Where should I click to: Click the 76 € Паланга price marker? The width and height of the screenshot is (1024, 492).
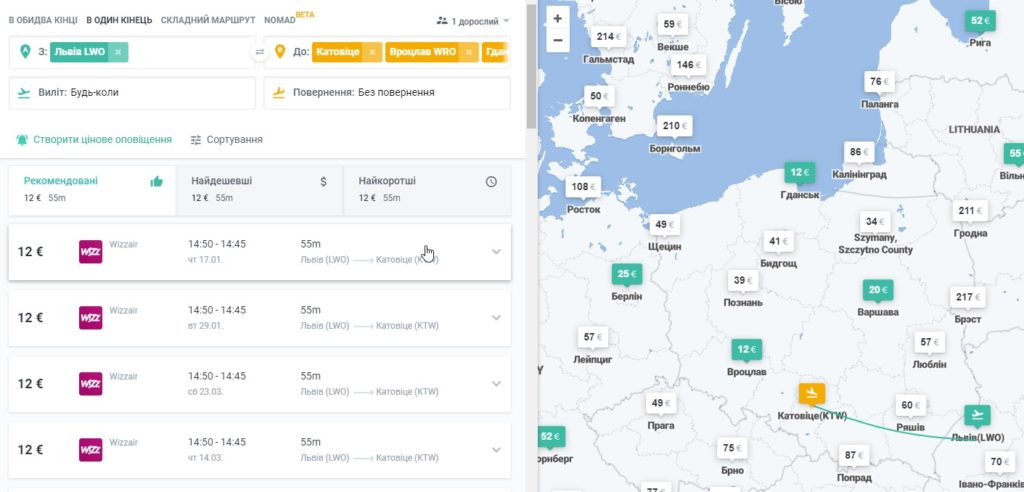point(879,82)
